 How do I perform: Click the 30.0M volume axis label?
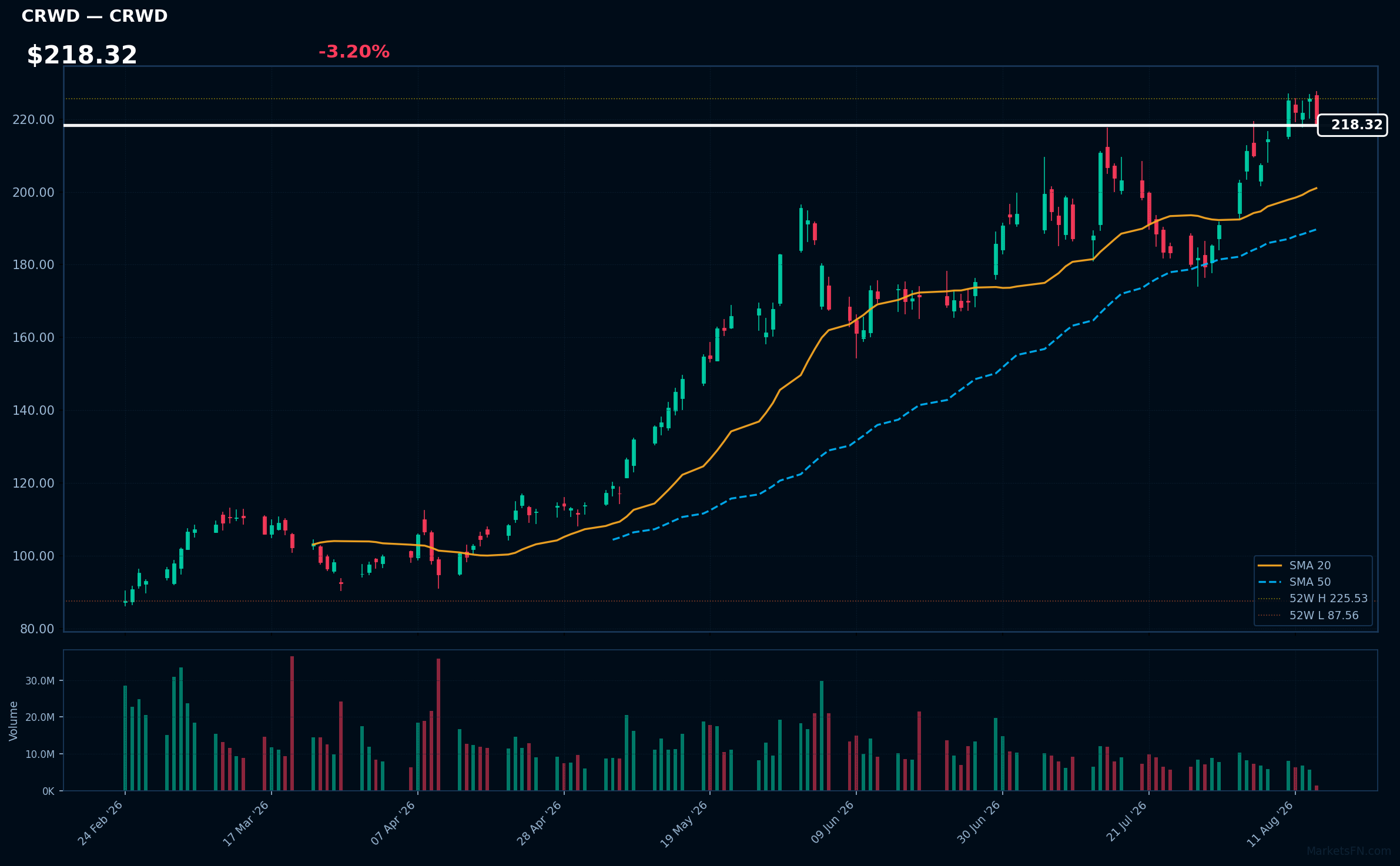40,681
